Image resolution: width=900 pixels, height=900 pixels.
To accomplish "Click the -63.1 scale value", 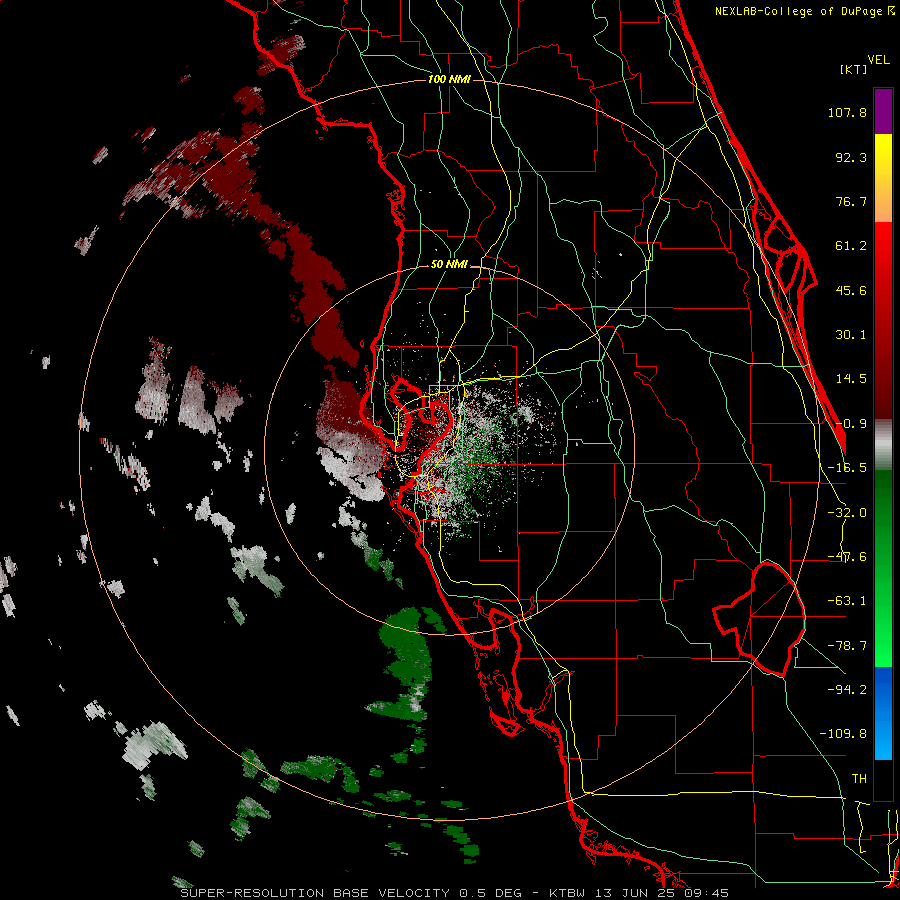I will (x=847, y=601).
